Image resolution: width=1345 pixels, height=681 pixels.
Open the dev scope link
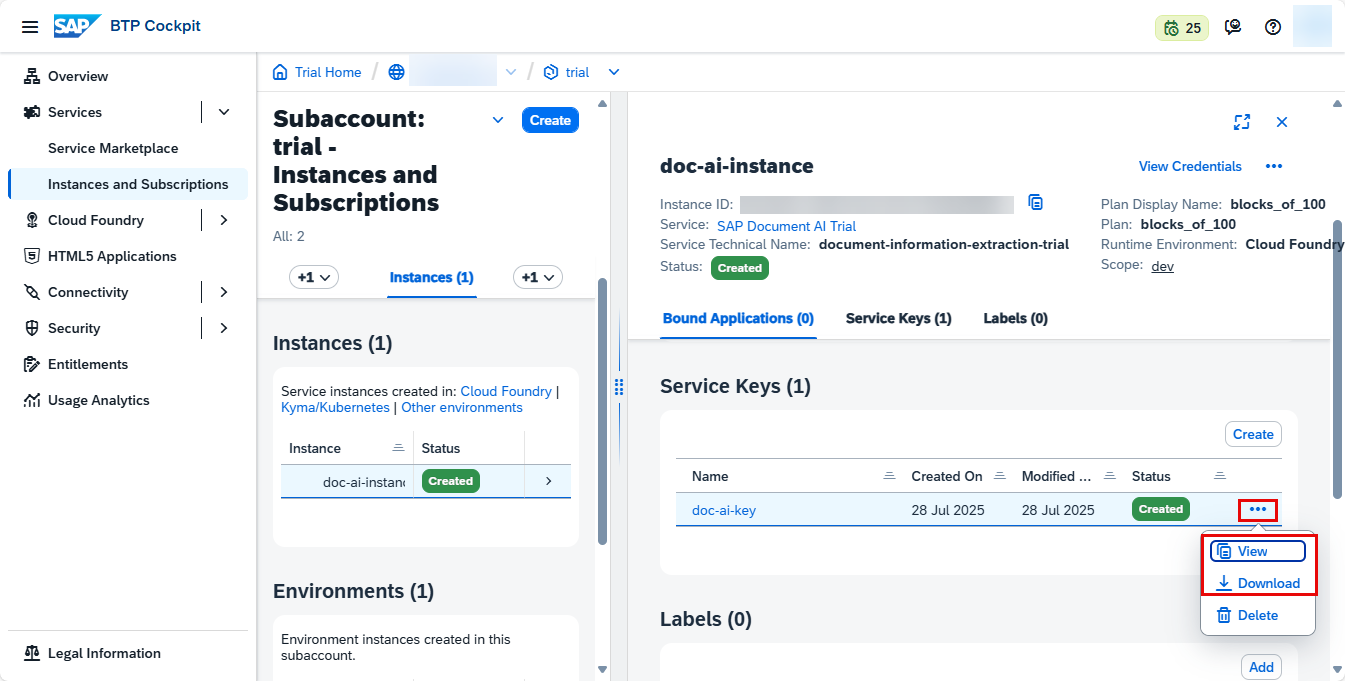tap(1162, 266)
